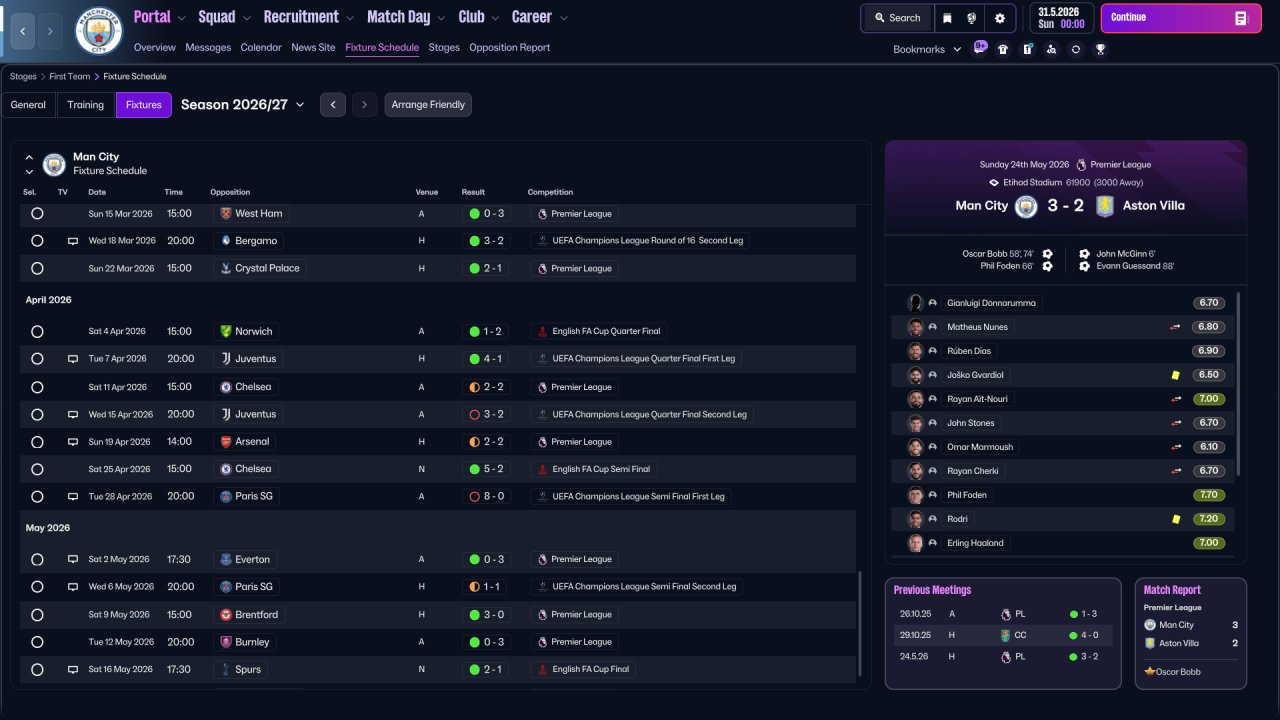This screenshot has height=720, width=1280.
Task: Switch to the Messages tab
Action: 208,48
